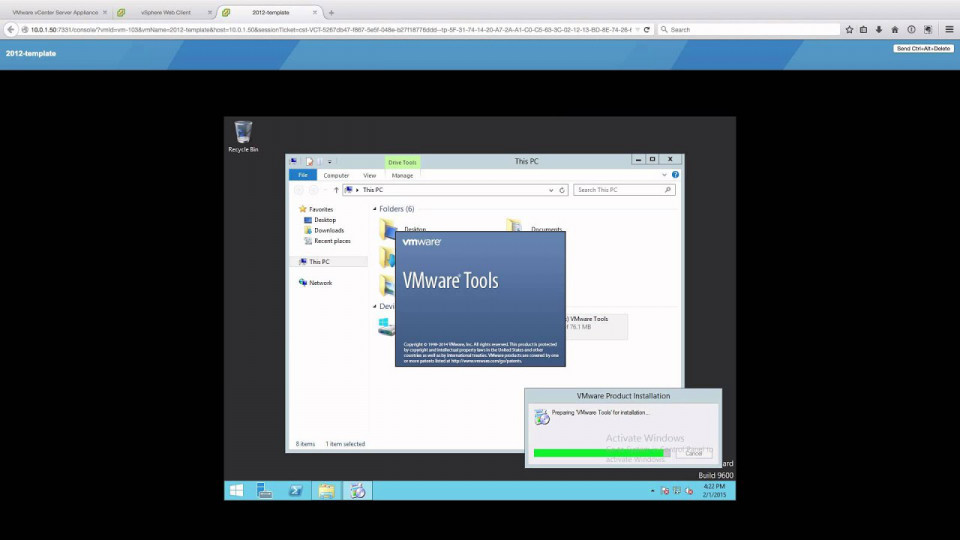This screenshot has width=960, height=540.
Task: Click the Action Center flag tray icon
Action: pyautogui.click(x=664, y=491)
